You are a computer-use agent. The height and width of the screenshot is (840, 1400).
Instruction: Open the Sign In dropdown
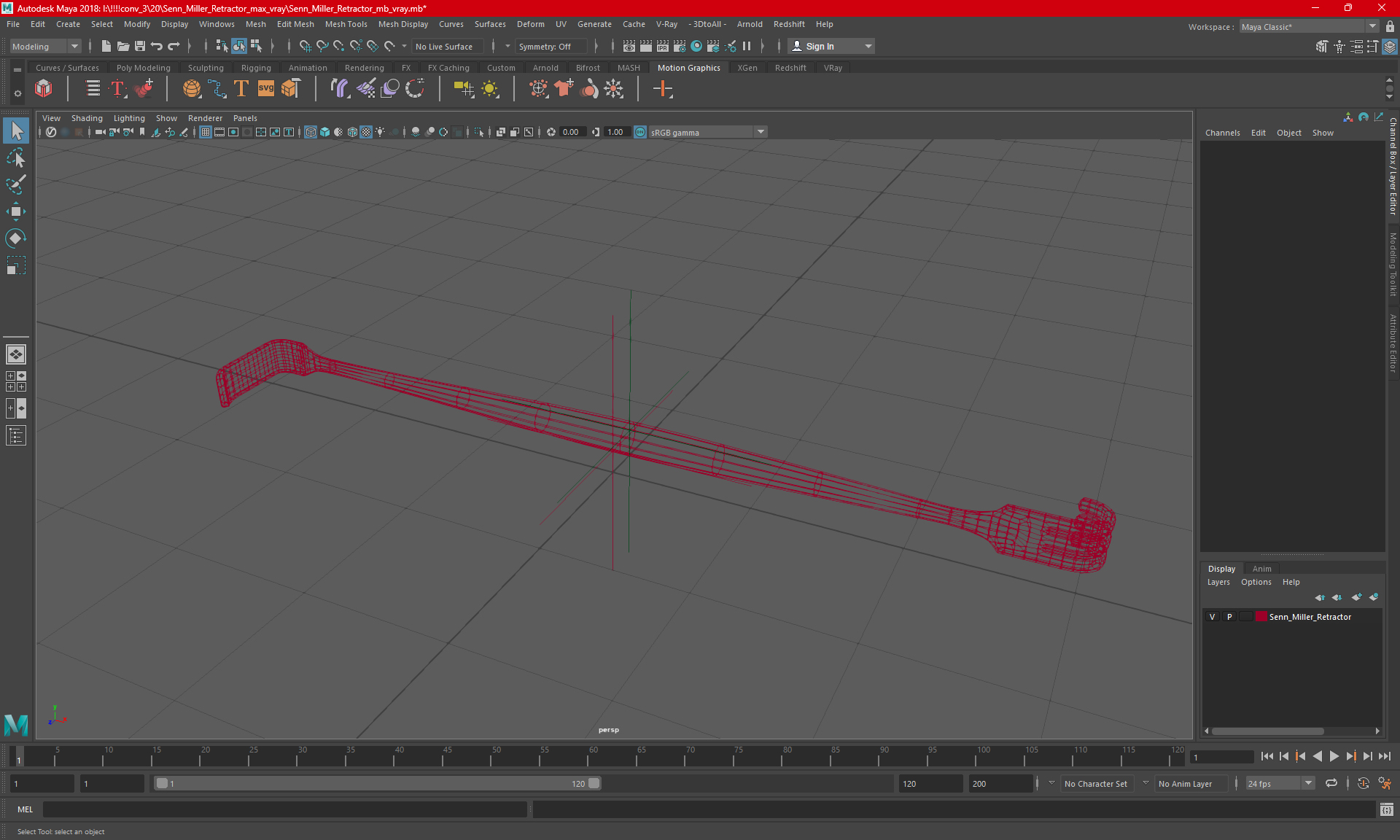click(831, 46)
